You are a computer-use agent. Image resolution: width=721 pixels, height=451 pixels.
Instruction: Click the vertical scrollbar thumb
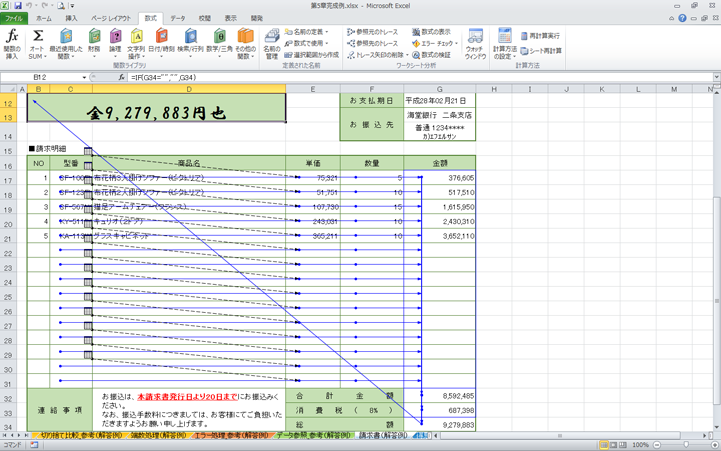coord(717,301)
